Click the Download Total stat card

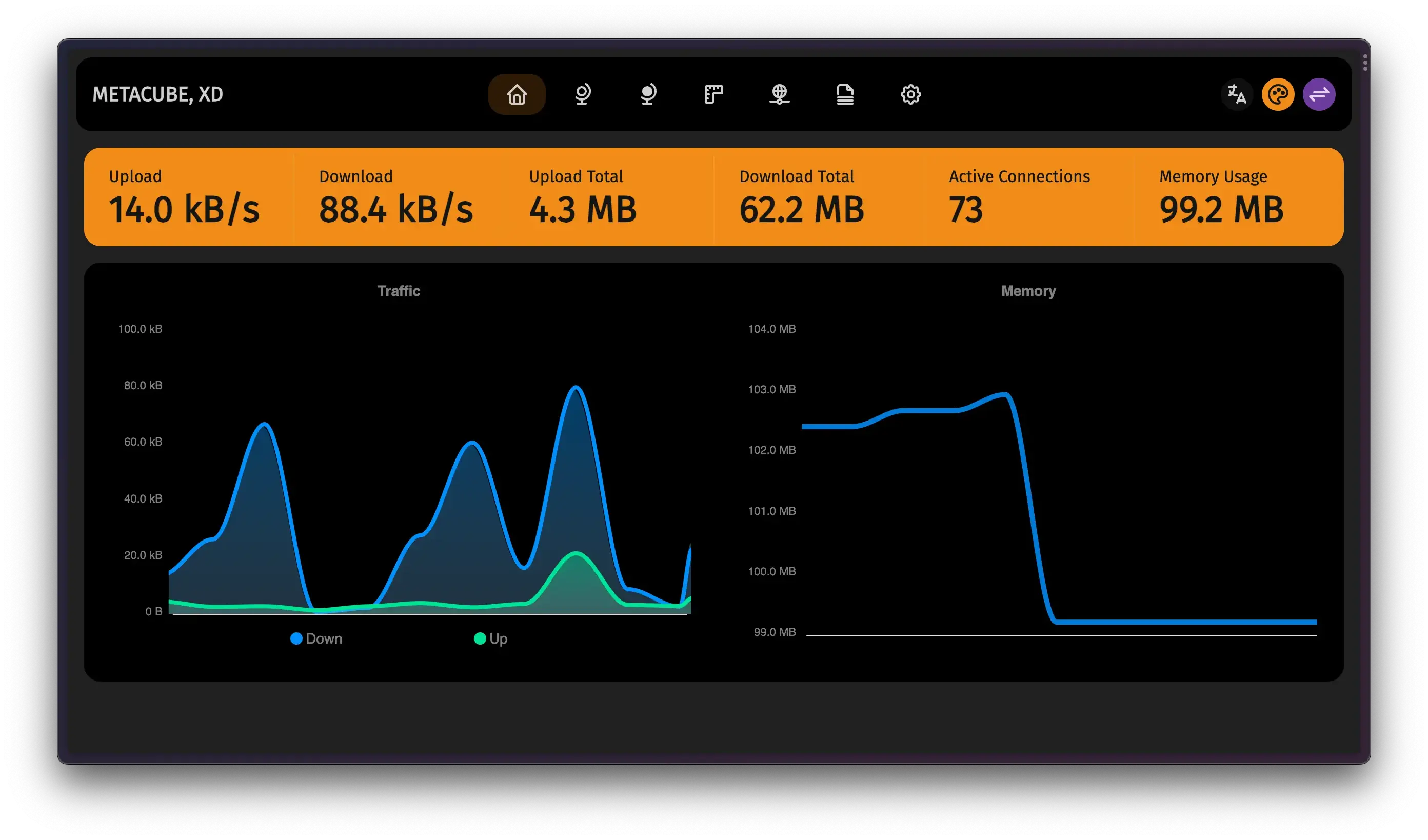coord(801,196)
